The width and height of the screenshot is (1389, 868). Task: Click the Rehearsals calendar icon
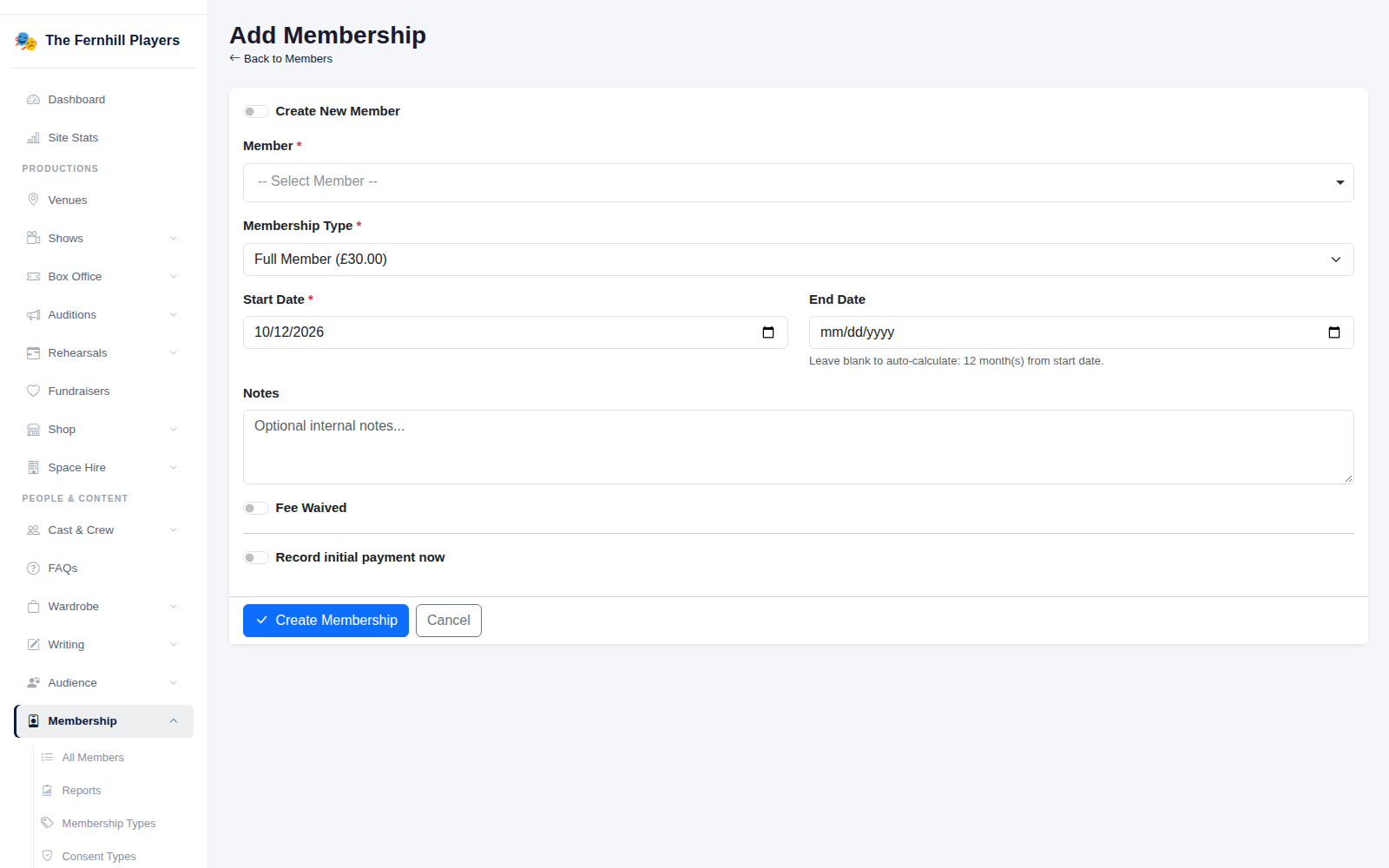(x=33, y=353)
